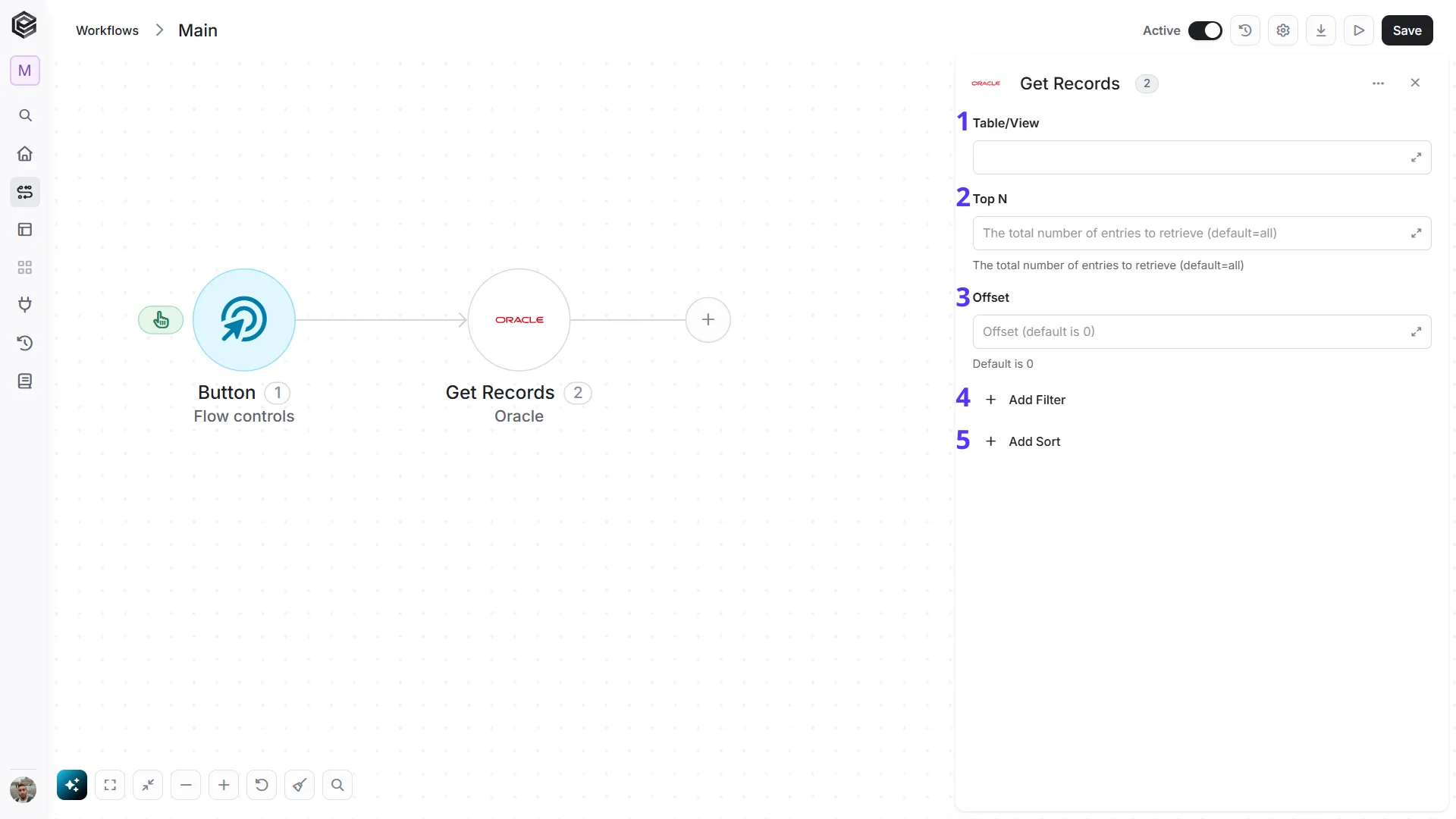Open the AI assistant sparkle button
Viewport: 1456px width, 819px height.
72,785
